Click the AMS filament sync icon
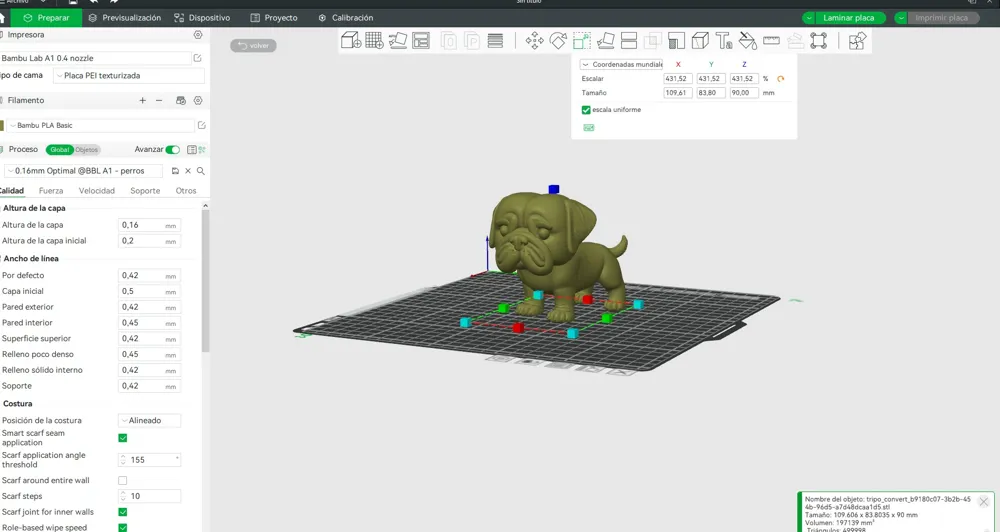Image resolution: width=1000 pixels, height=532 pixels. (x=180, y=100)
